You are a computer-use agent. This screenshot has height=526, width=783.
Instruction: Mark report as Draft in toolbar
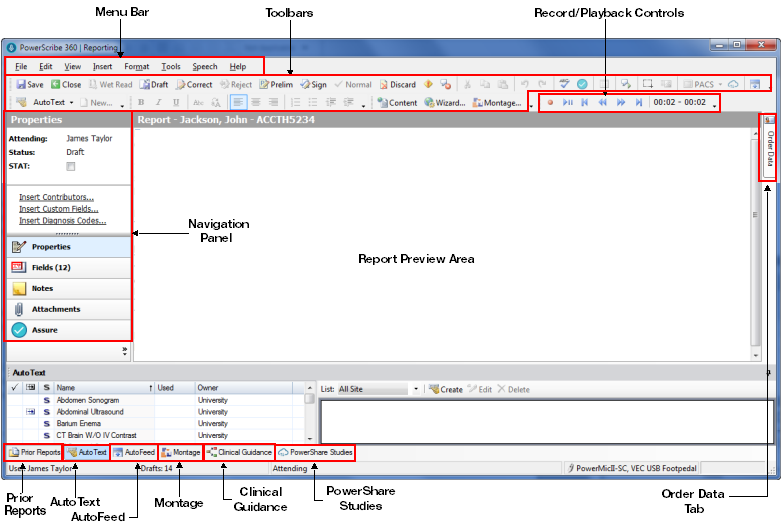154,84
